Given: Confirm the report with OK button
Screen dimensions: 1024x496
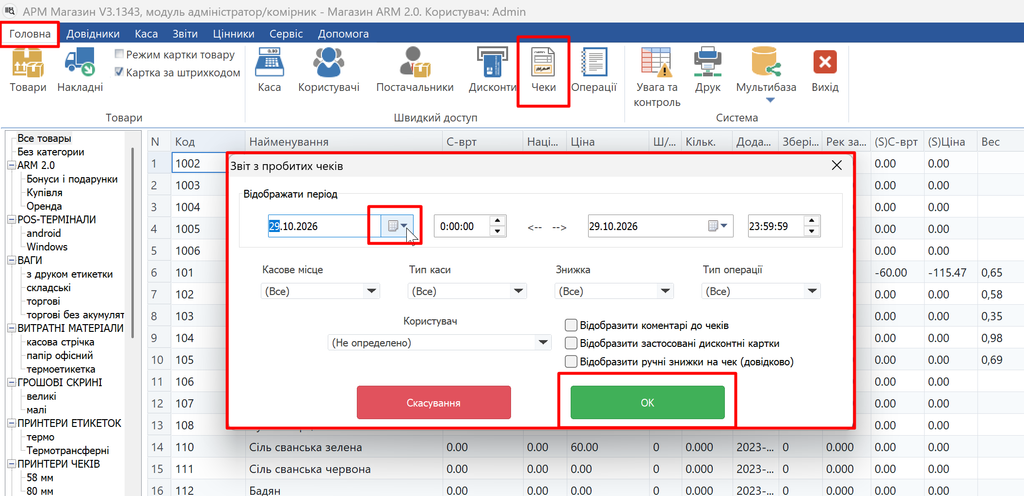Looking at the screenshot, I should coord(647,403).
